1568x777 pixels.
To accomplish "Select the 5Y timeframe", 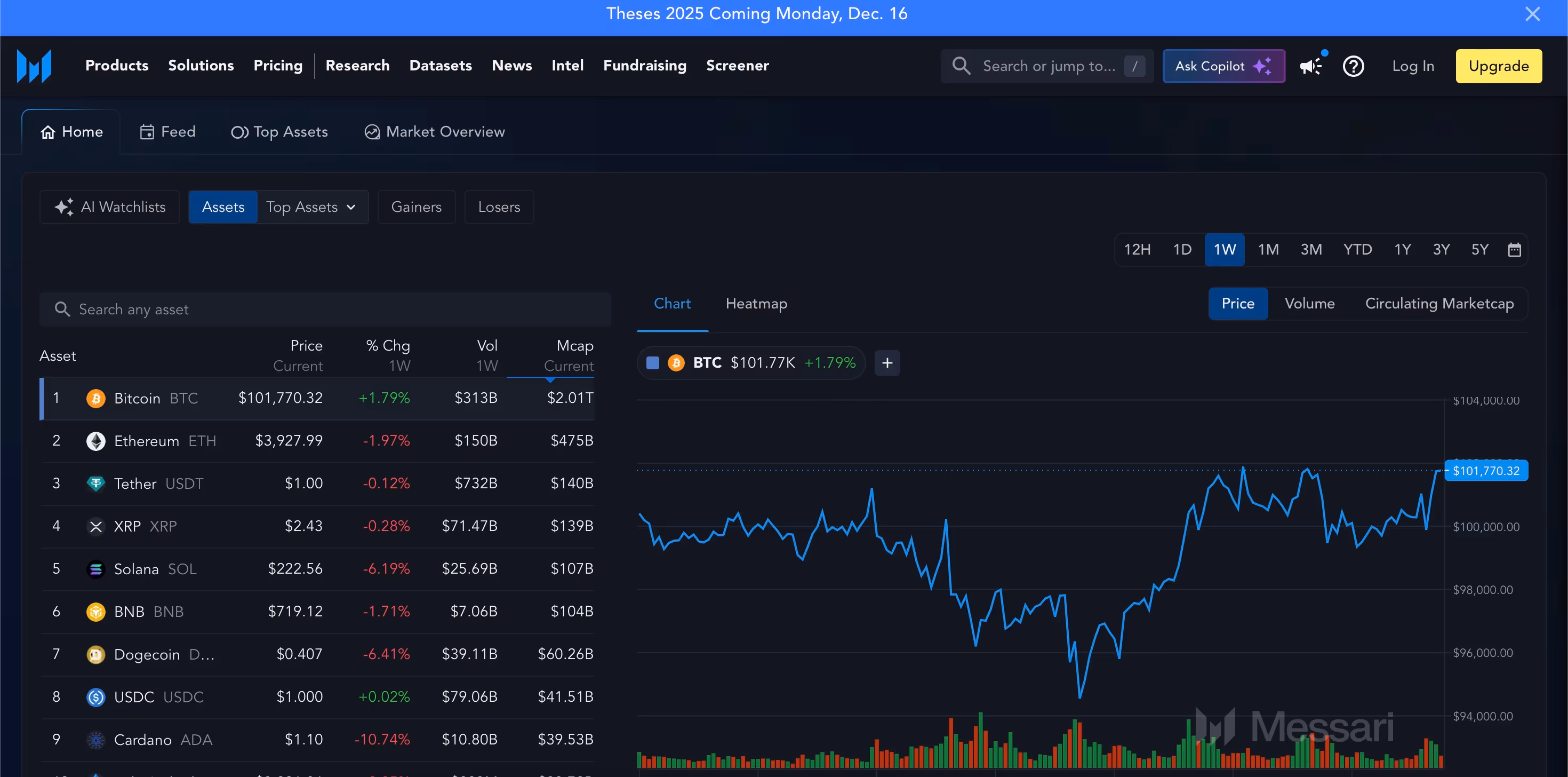I will 1480,250.
